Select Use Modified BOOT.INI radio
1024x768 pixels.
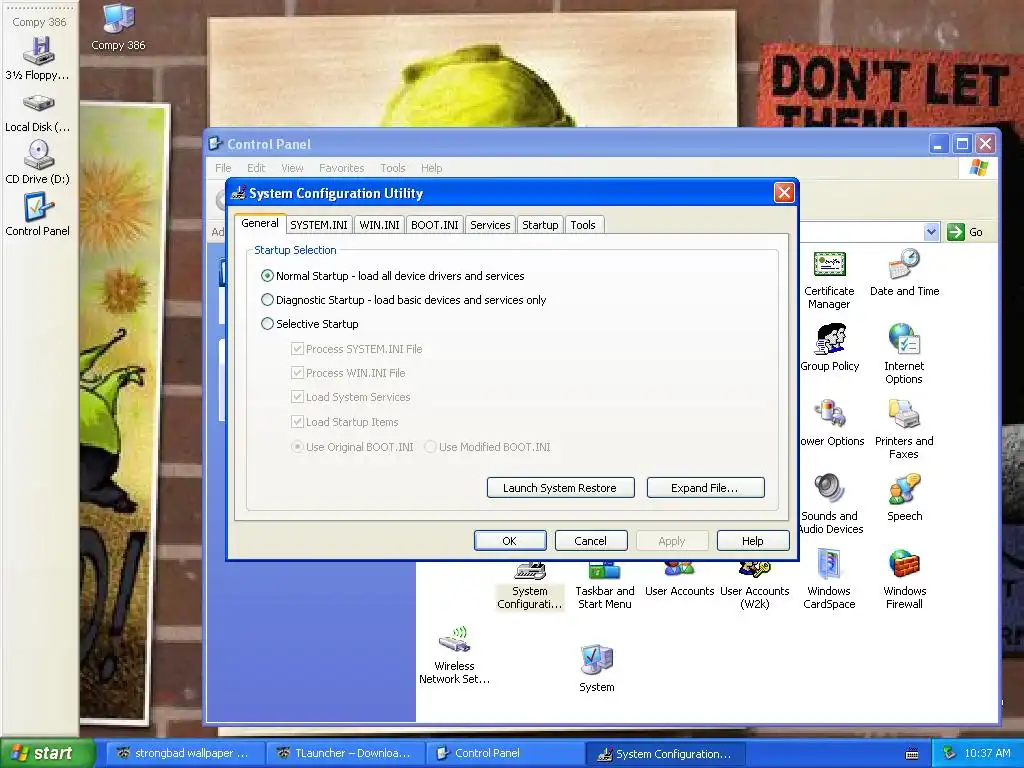pyautogui.click(x=430, y=447)
